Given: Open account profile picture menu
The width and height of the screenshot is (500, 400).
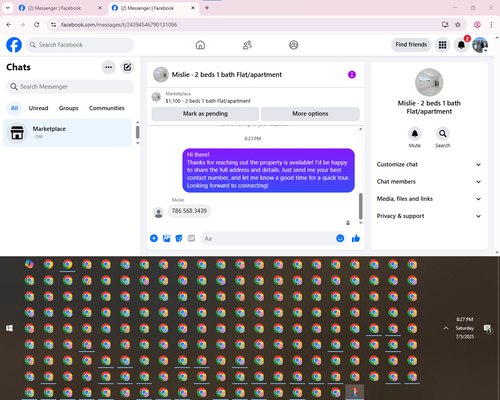Looking at the screenshot, I should 480,45.
